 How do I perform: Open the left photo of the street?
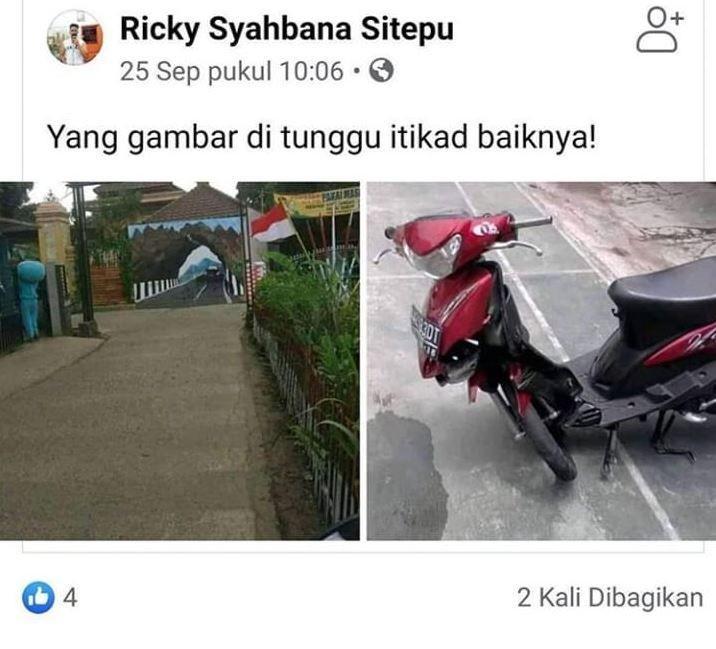coord(179,361)
